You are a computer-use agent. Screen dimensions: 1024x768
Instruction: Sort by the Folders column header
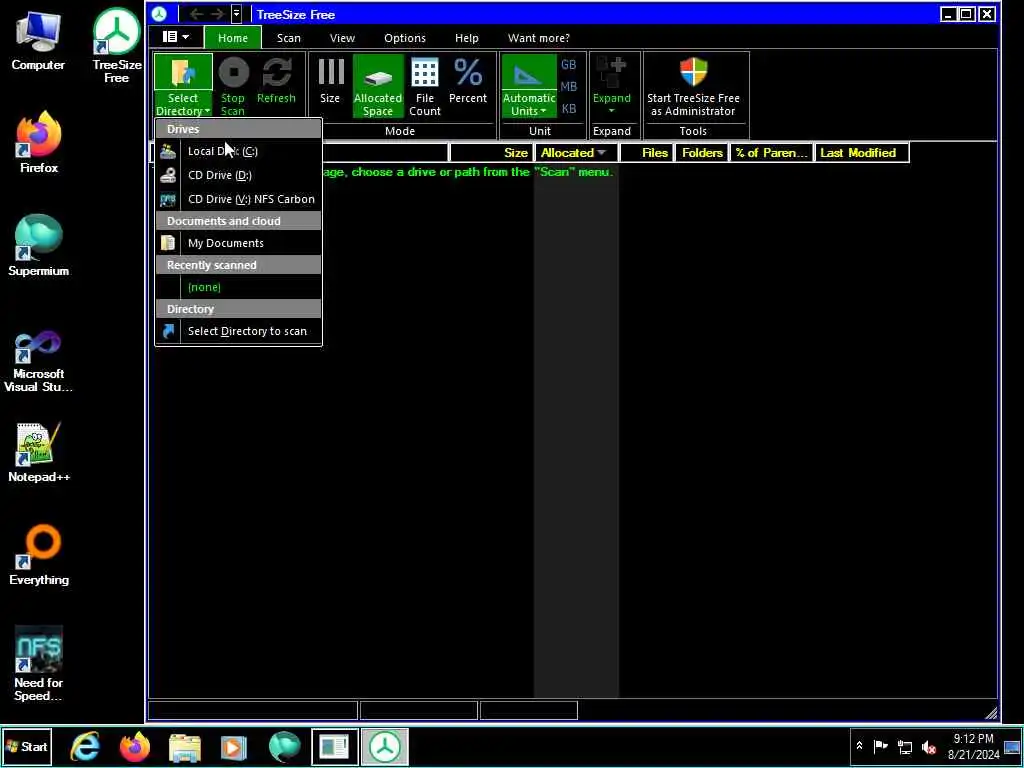(x=702, y=153)
